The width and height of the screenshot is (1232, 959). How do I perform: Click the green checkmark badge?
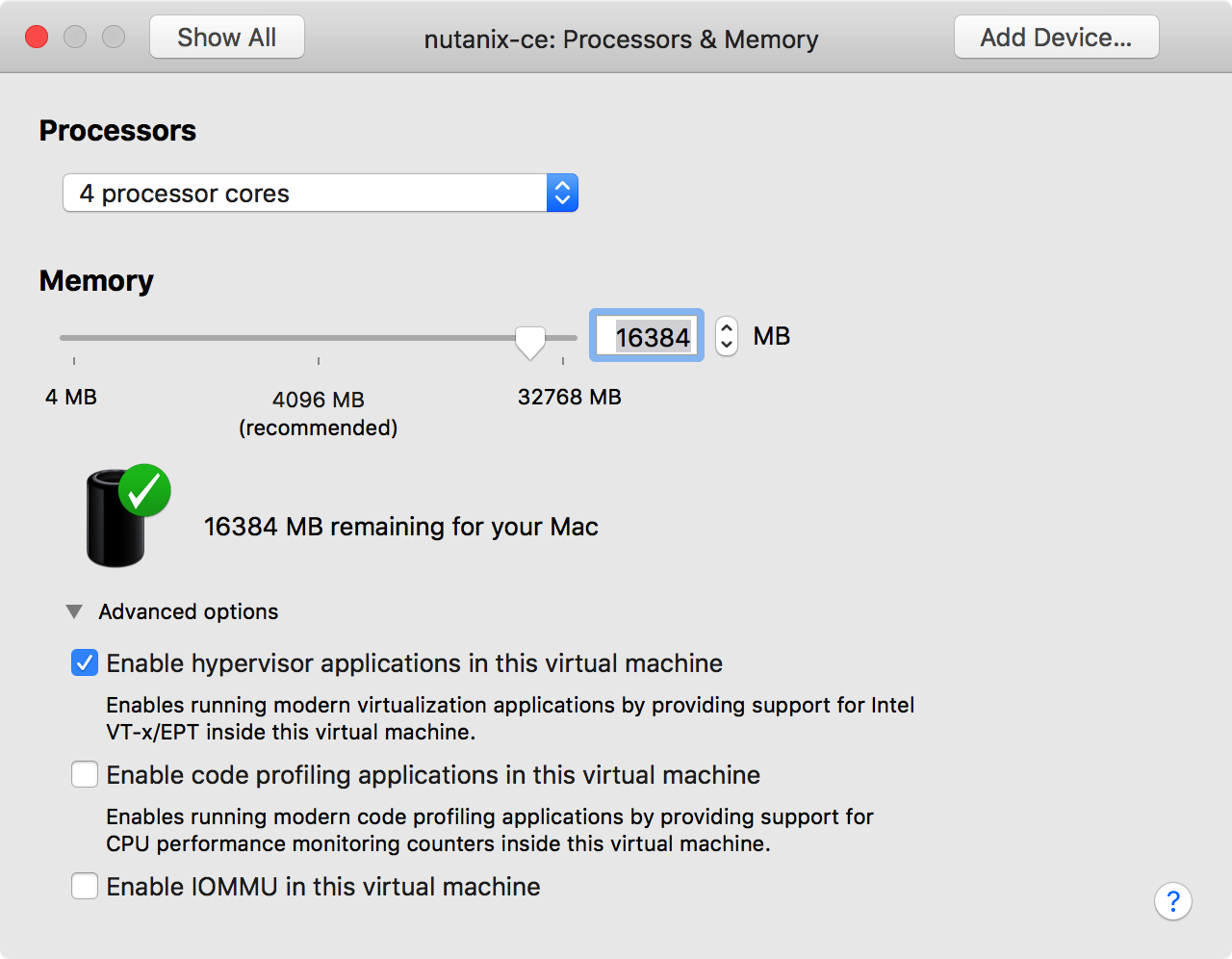click(144, 491)
